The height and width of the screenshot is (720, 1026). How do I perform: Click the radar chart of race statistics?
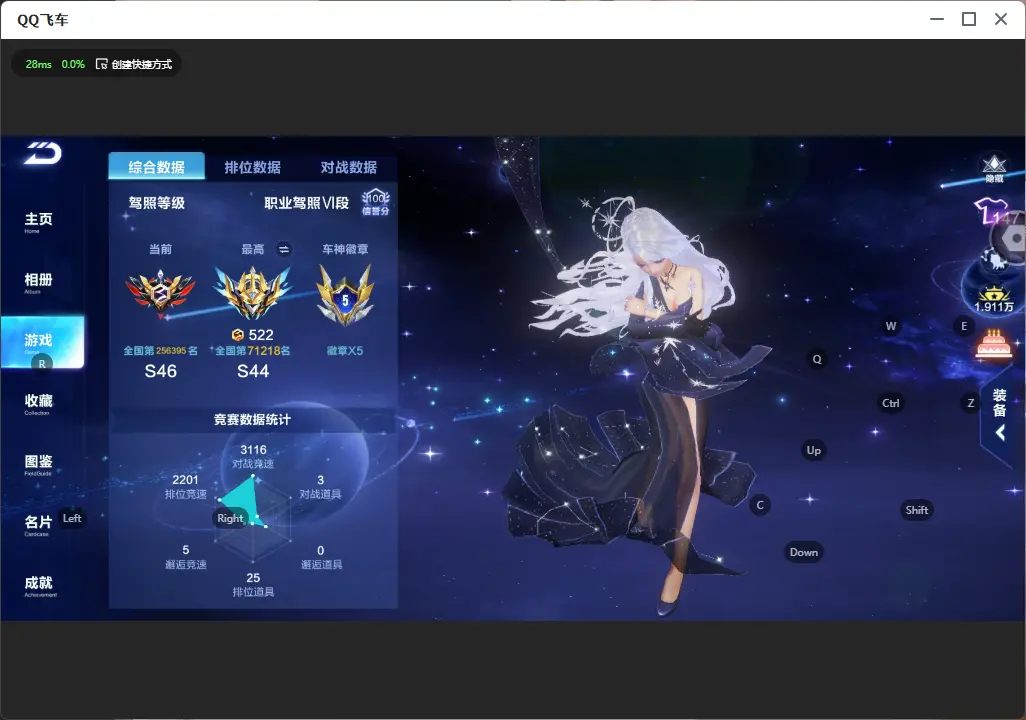pos(253,519)
